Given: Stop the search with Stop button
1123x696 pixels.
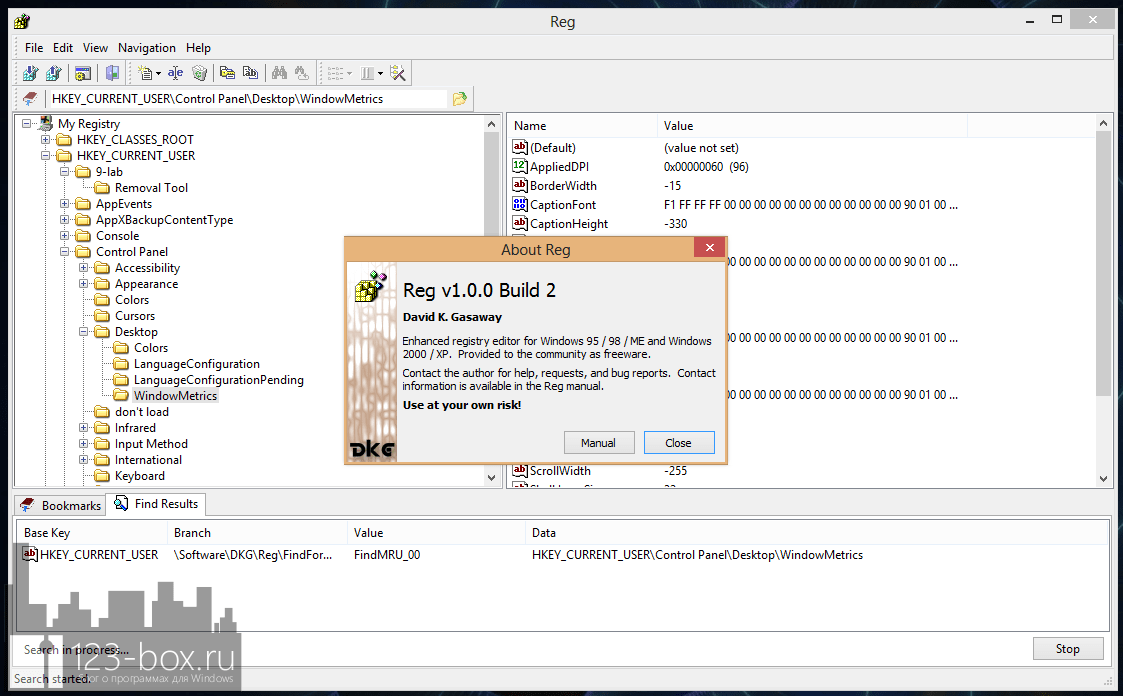Looking at the screenshot, I should click(x=1067, y=649).
